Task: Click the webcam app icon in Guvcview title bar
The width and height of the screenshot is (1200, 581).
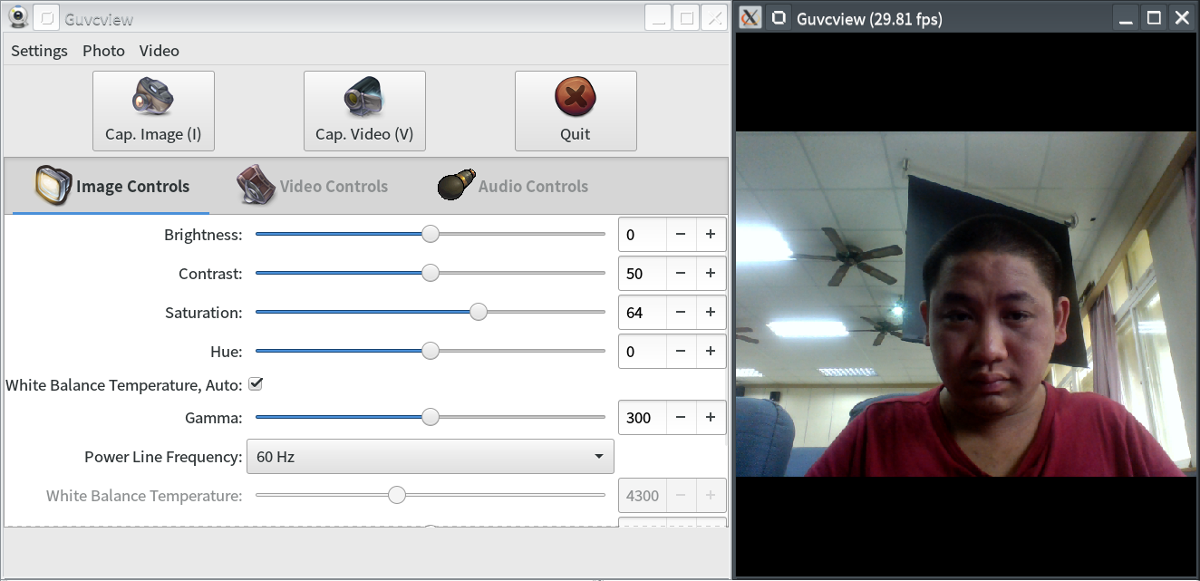Action: point(17,18)
